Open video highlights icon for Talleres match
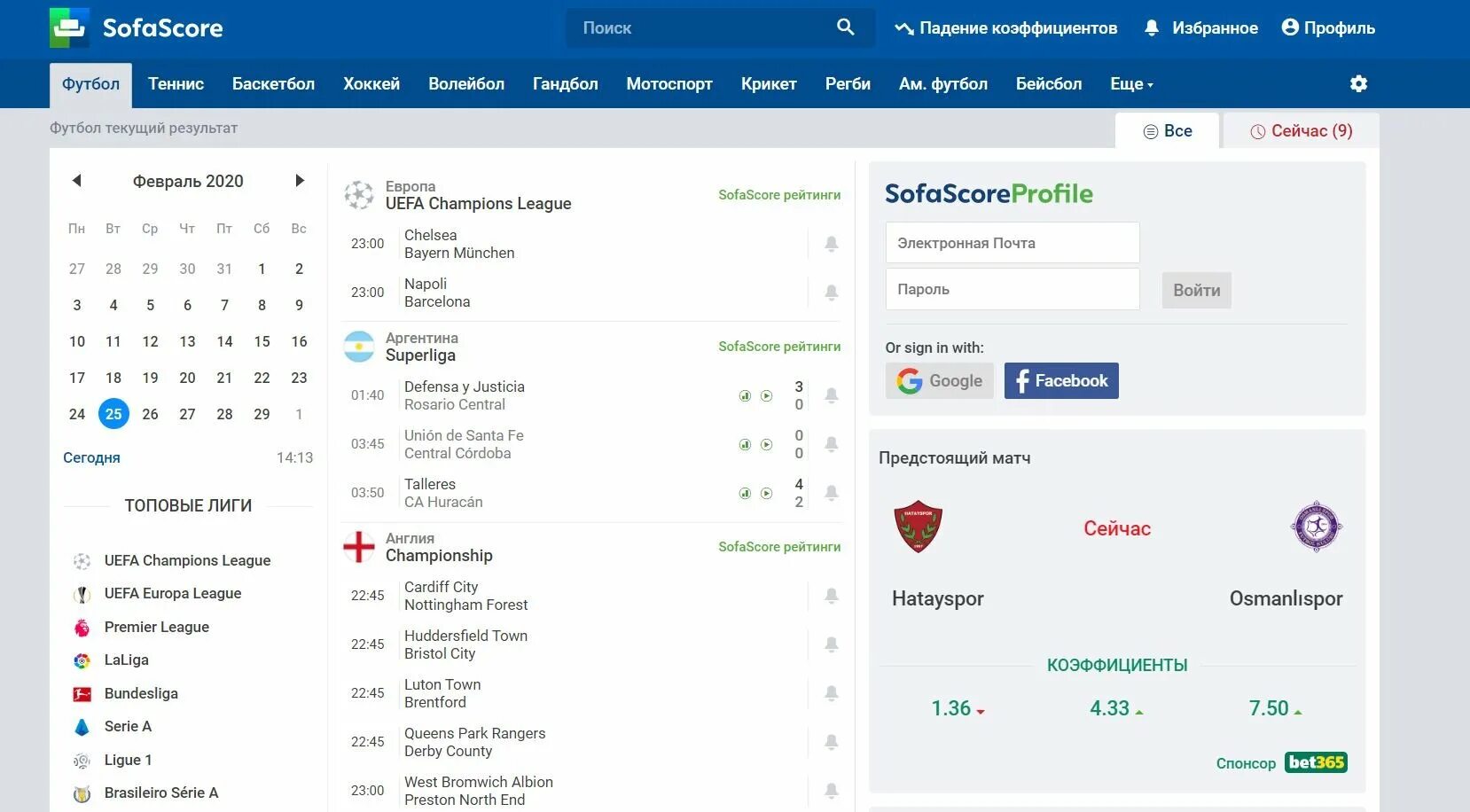The image size is (1470, 812). 767,494
